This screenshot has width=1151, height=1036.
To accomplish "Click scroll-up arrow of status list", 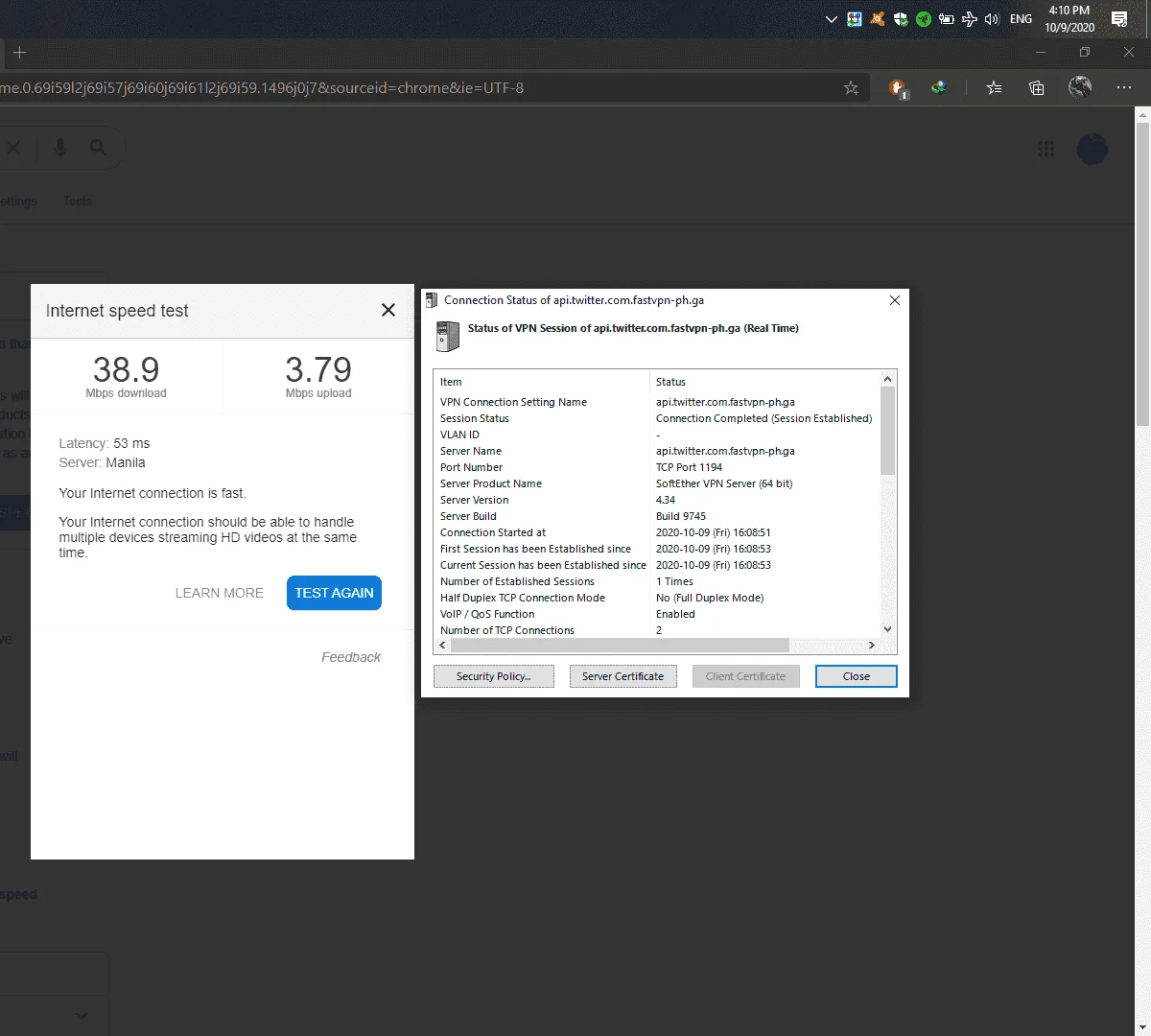I will coord(888,379).
